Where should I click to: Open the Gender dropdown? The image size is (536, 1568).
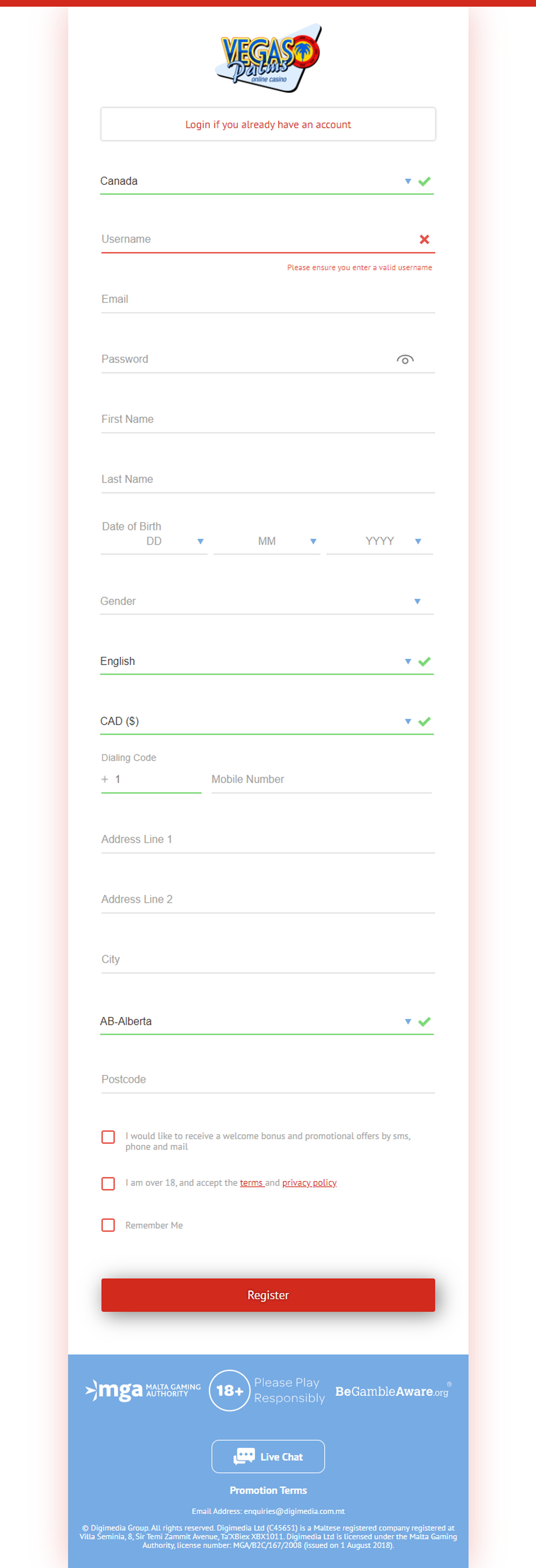[267, 601]
